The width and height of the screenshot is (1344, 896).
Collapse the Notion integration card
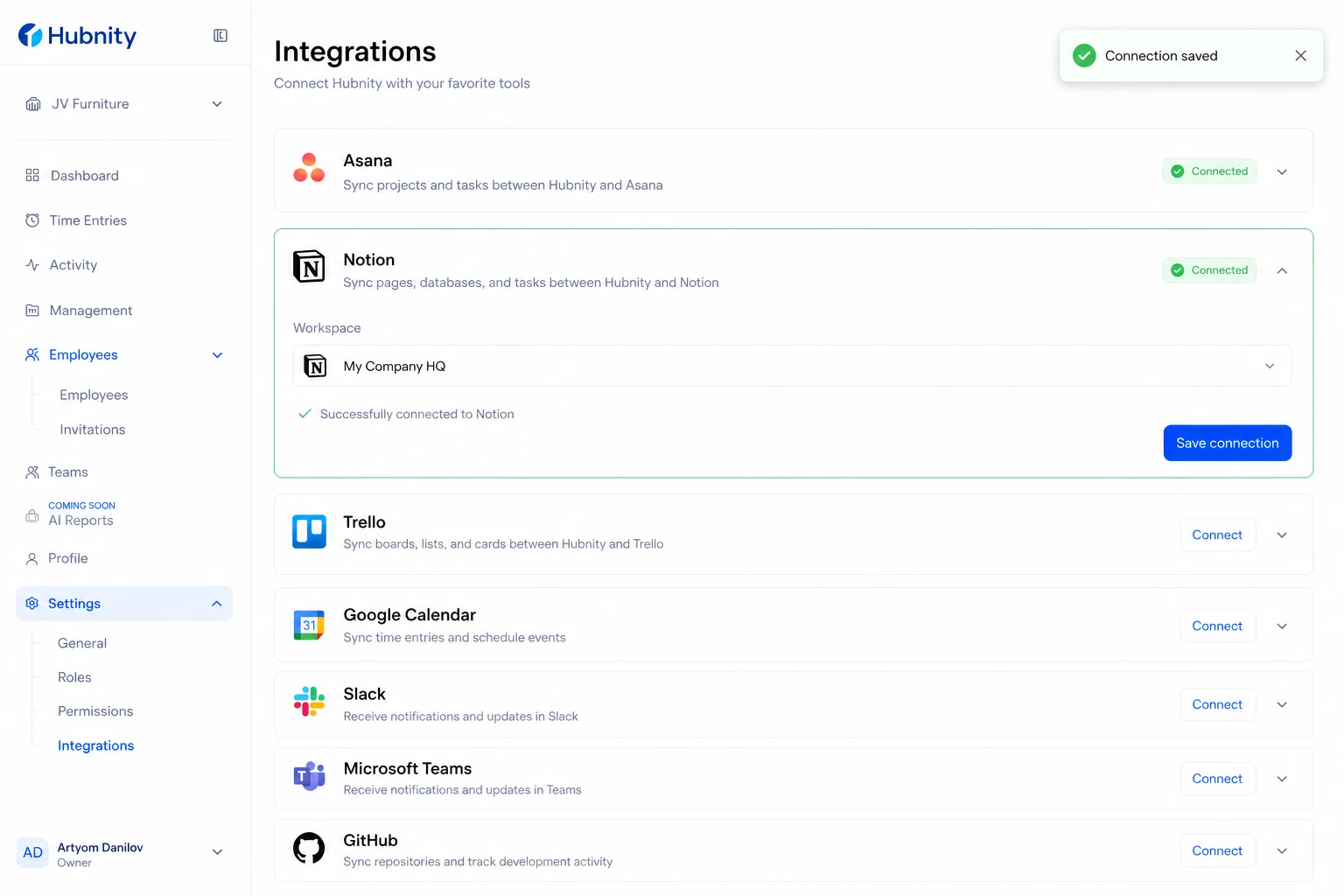(1282, 270)
